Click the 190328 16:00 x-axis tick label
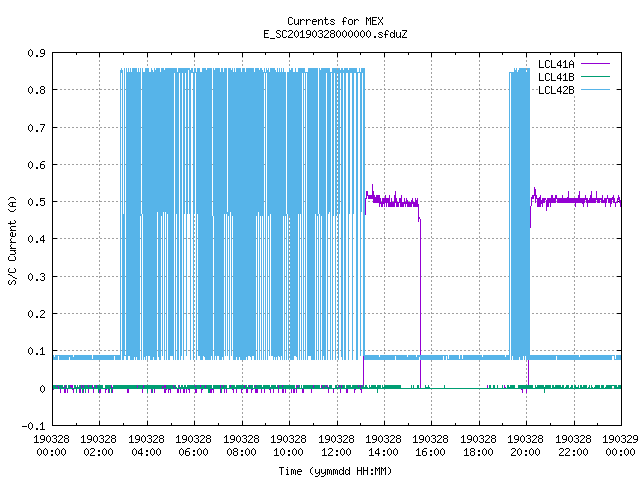The image size is (640, 480). coord(431,446)
